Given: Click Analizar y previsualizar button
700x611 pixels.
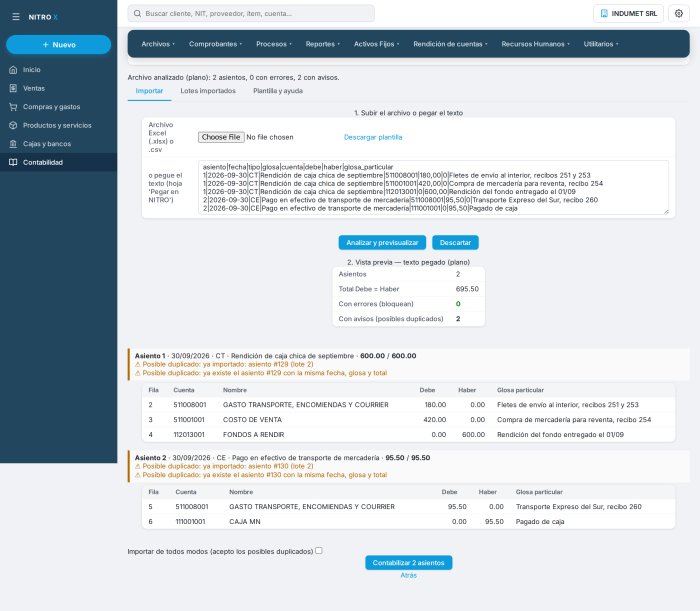Looking at the screenshot, I should click(x=382, y=243).
